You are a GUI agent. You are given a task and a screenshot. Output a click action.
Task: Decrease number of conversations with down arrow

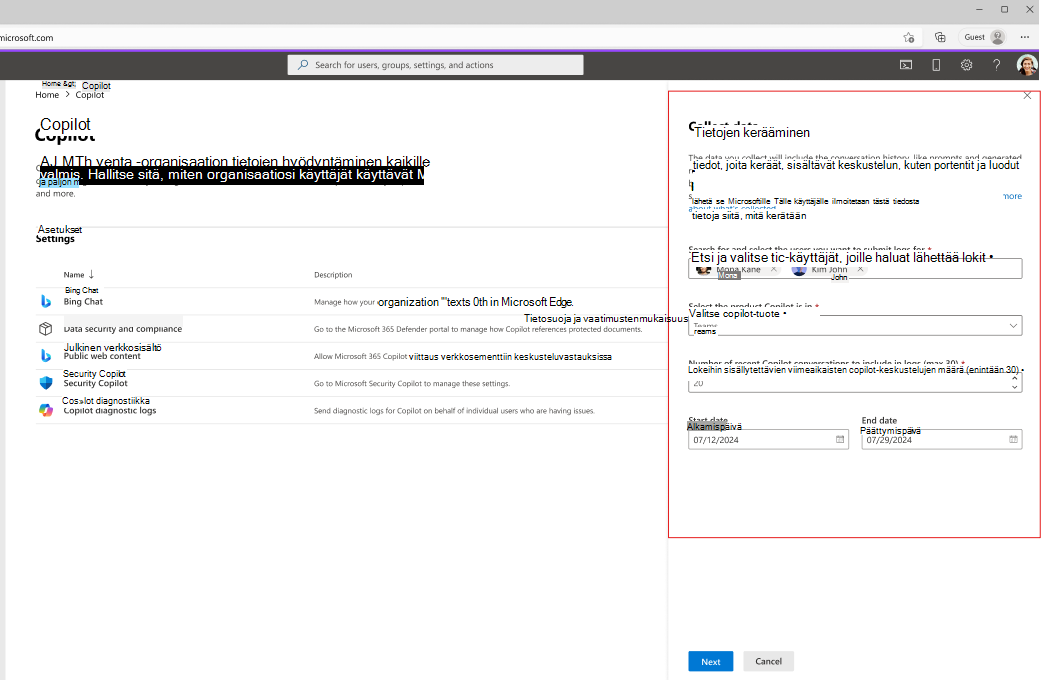coord(1014,387)
